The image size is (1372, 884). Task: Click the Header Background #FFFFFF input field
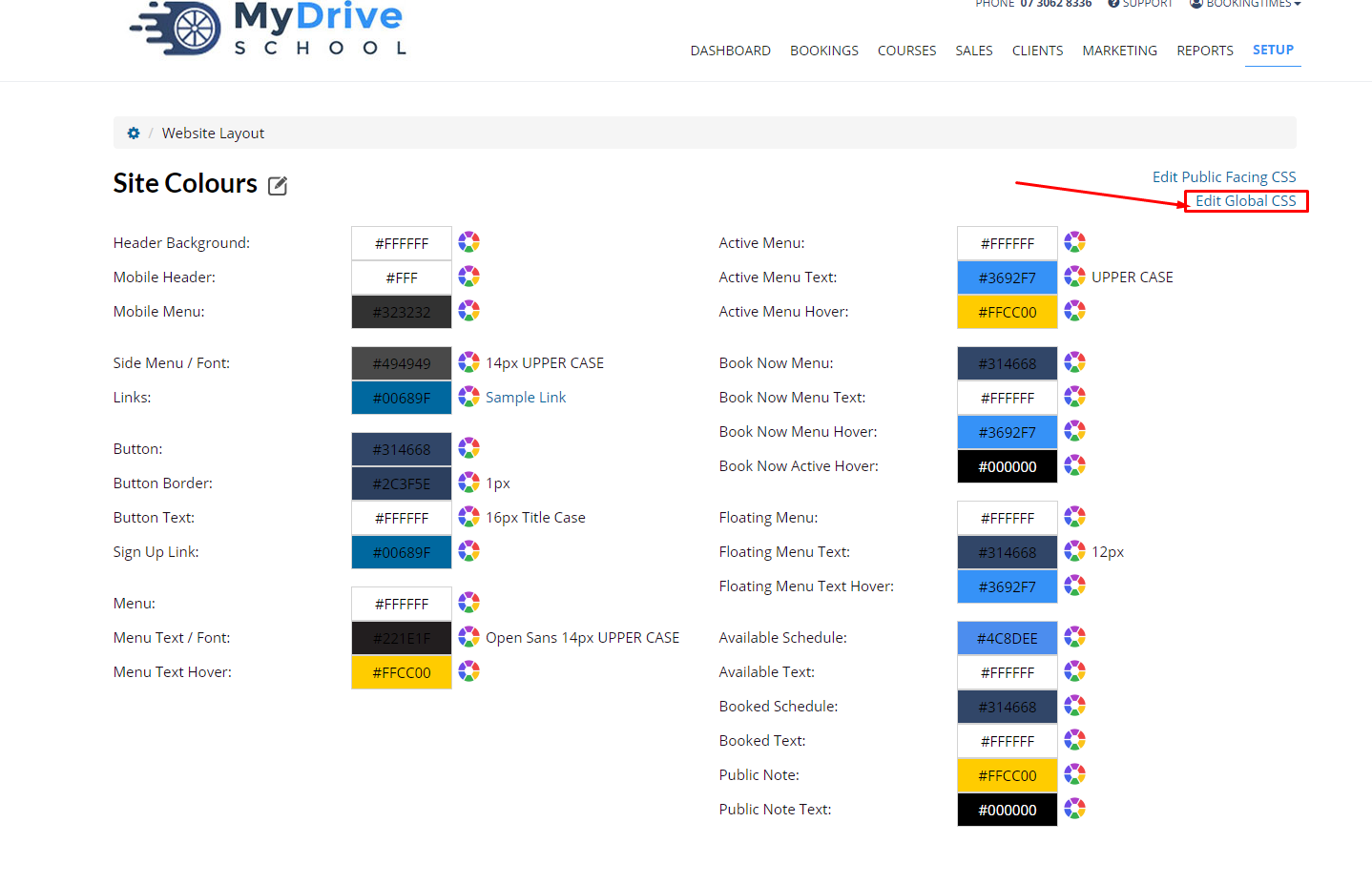pyautogui.click(x=402, y=243)
